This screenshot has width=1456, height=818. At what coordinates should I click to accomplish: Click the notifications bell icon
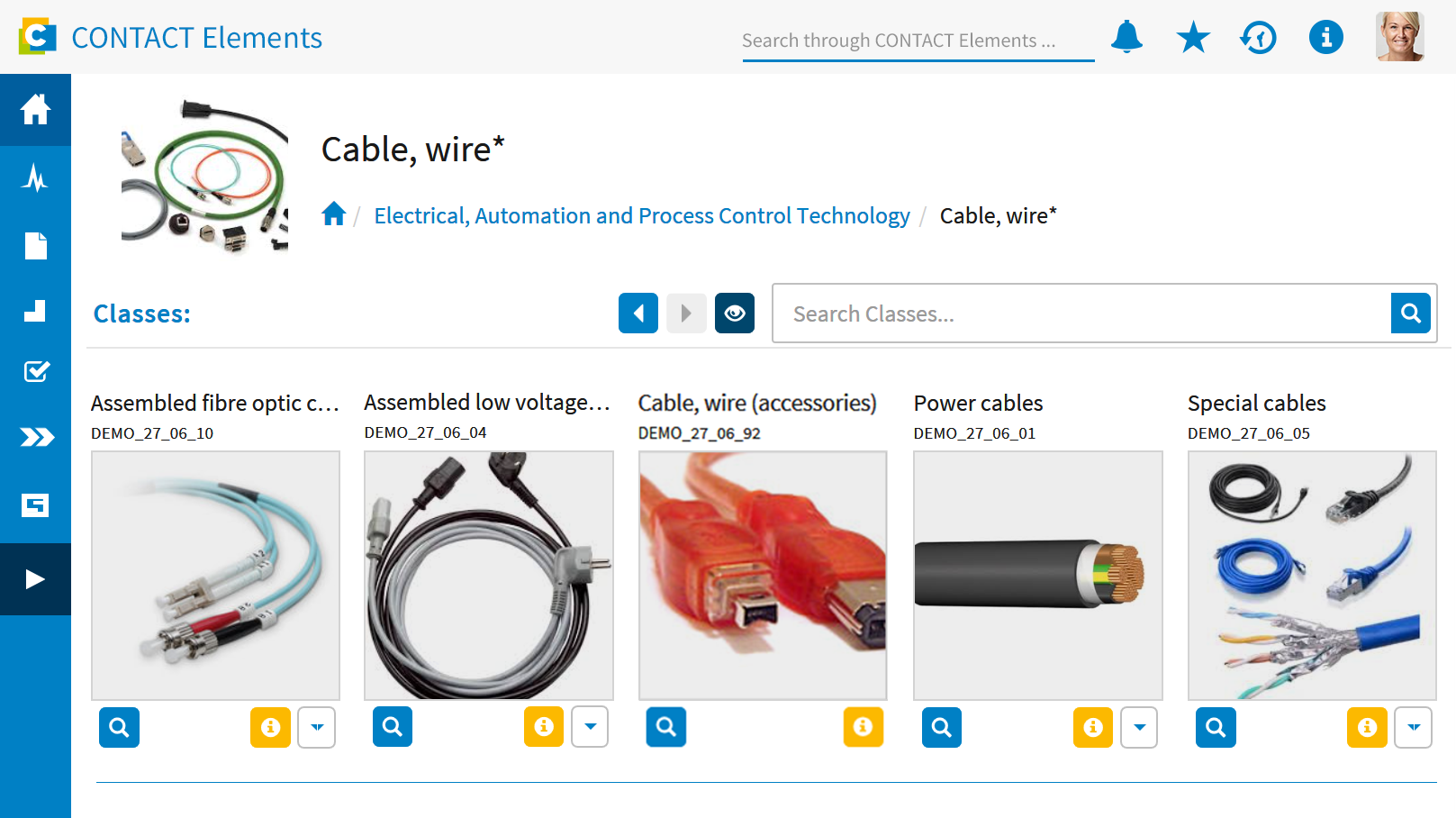point(1126,37)
